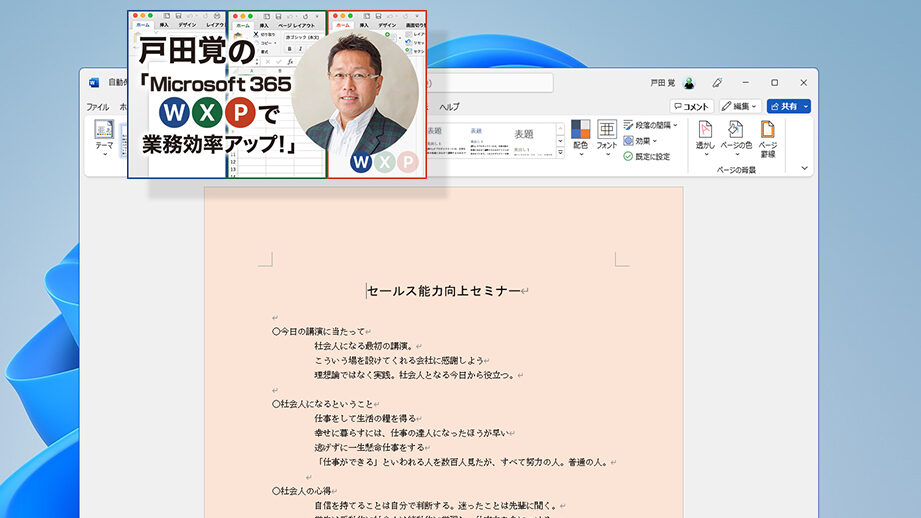Click the line 逃げずに一生懸命仕事をする
The image size is (921, 518).
click(x=369, y=448)
